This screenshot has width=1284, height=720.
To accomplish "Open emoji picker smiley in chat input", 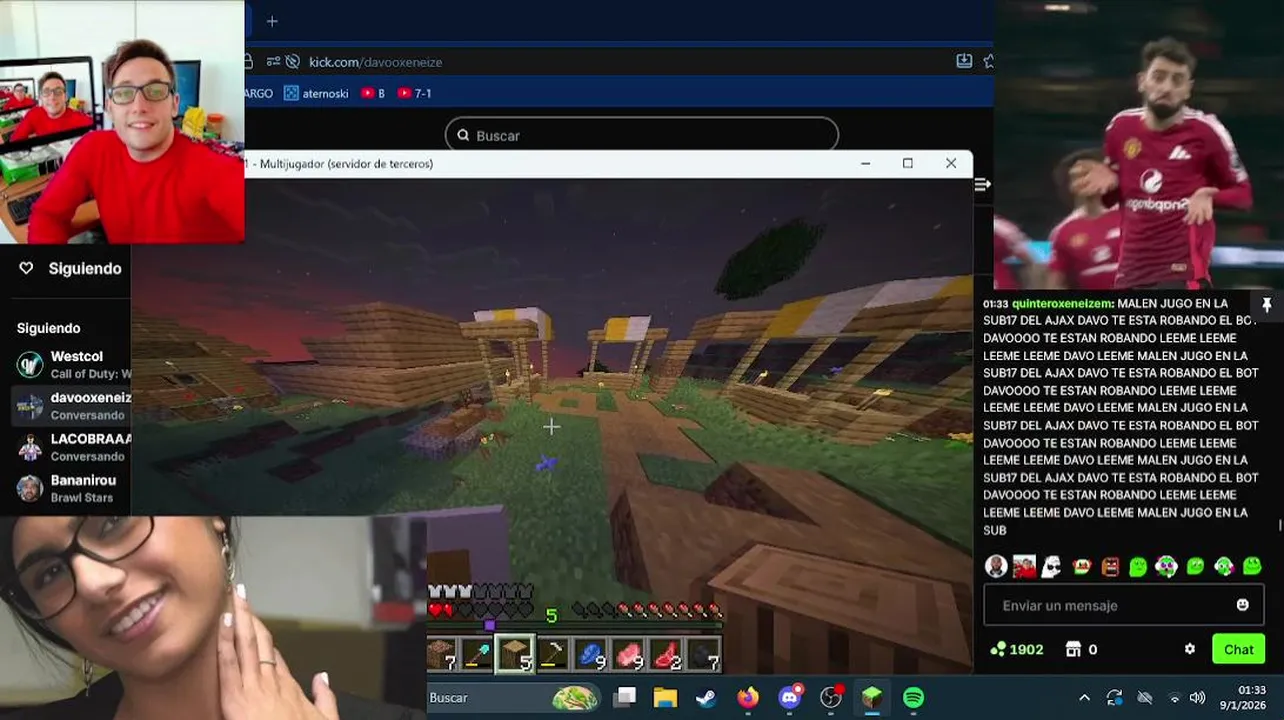I will coord(1242,605).
